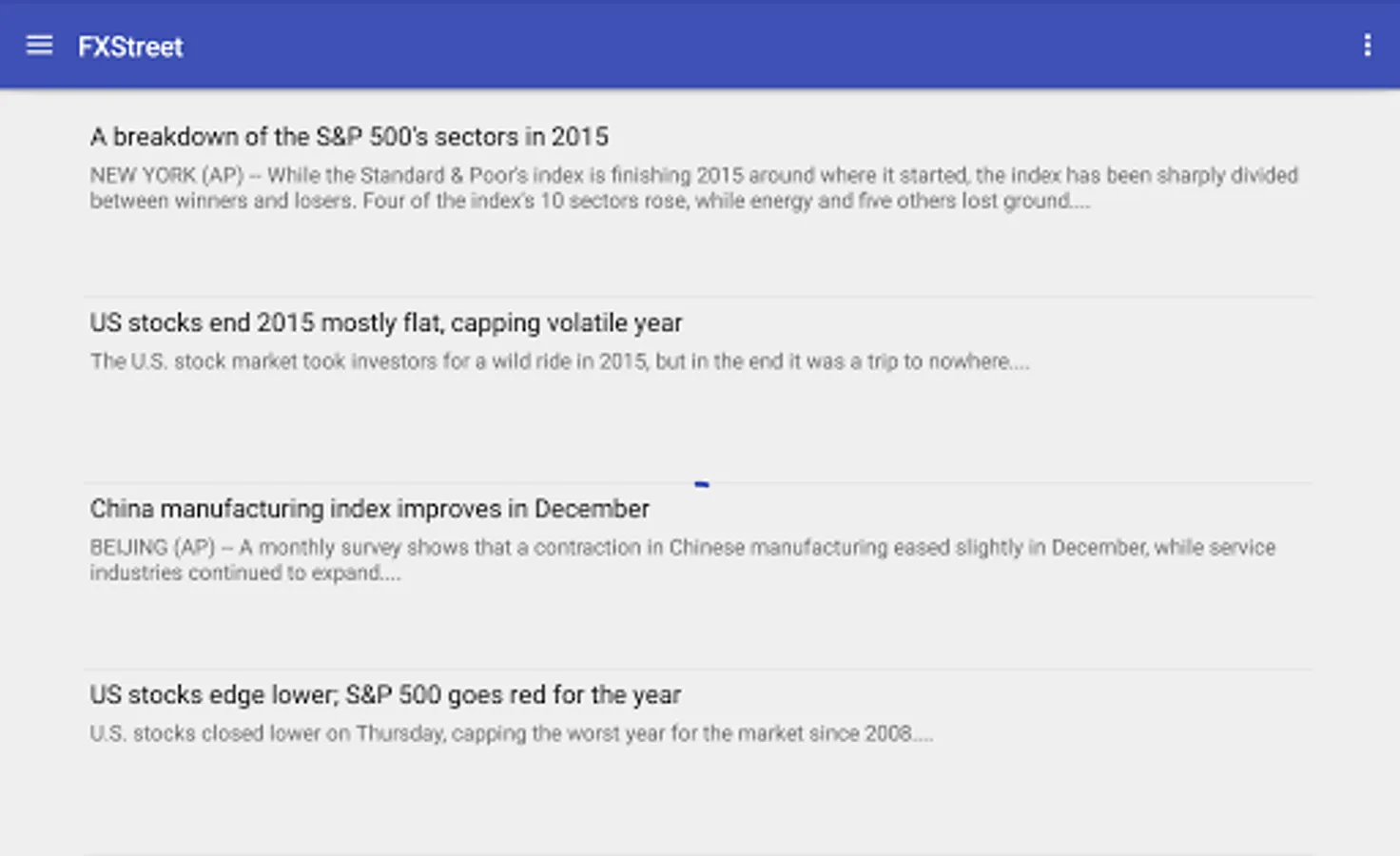
Task: Open the hamburger navigation menu
Action: tap(39, 46)
